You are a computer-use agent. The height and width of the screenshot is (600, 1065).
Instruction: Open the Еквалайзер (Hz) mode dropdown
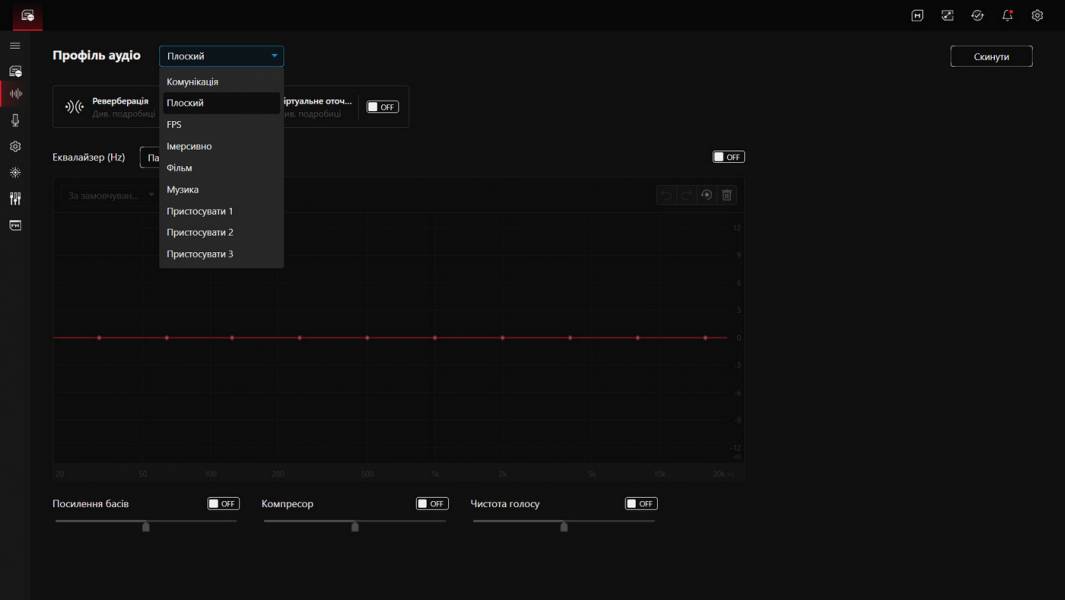pyautogui.click(x=149, y=157)
